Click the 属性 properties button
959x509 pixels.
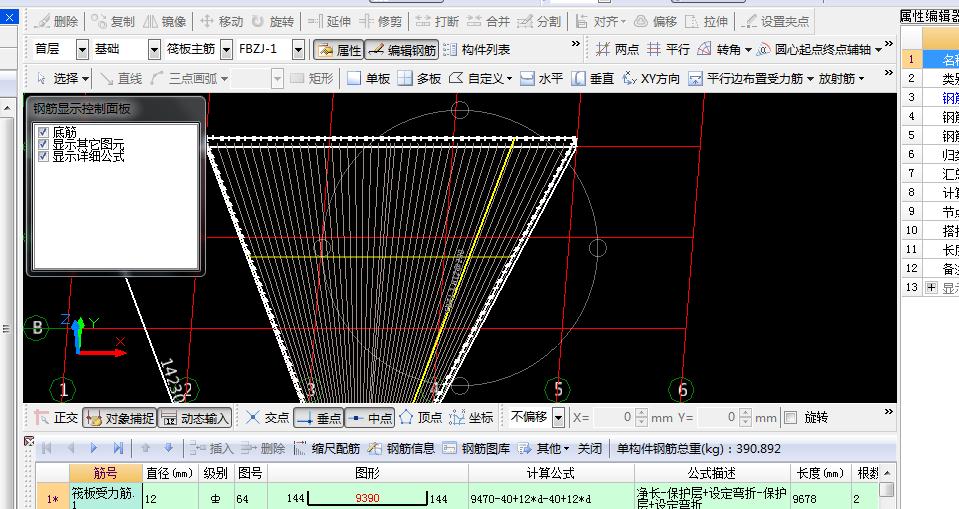click(339, 50)
